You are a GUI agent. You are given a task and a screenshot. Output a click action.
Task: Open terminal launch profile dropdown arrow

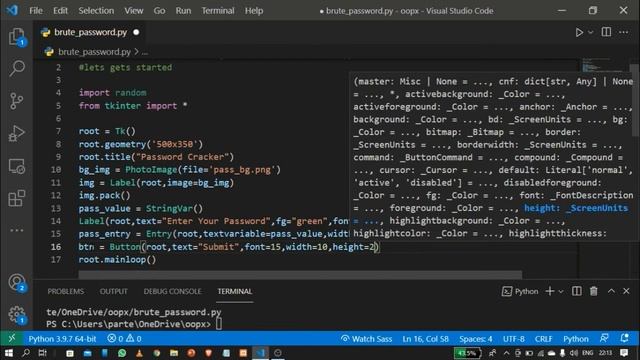(561, 291)
